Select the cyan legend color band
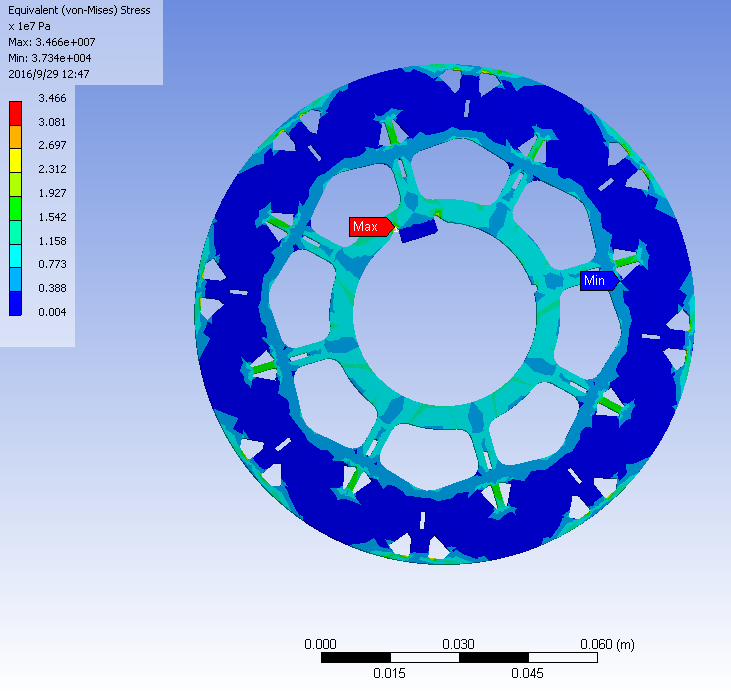Viewport: 731px width, 691px height. point(15,256)
